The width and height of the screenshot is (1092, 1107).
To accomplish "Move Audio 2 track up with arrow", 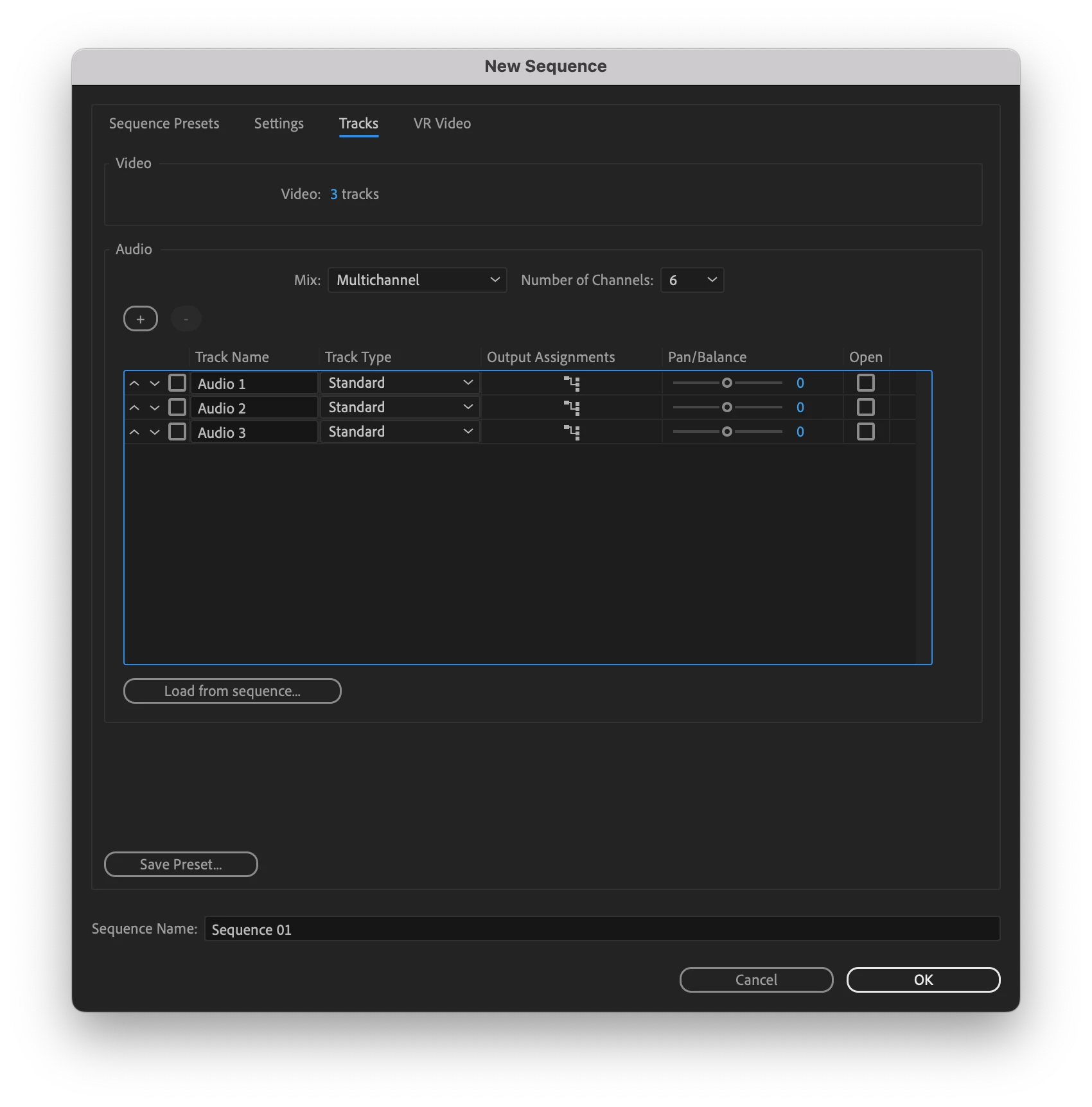I will coord(134,408).
